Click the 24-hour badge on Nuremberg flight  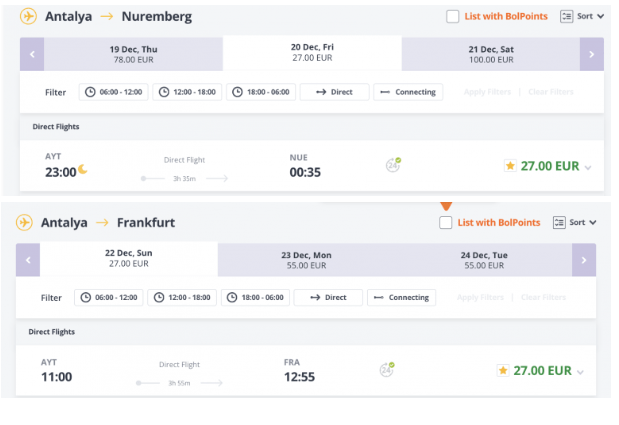(393, 165)
